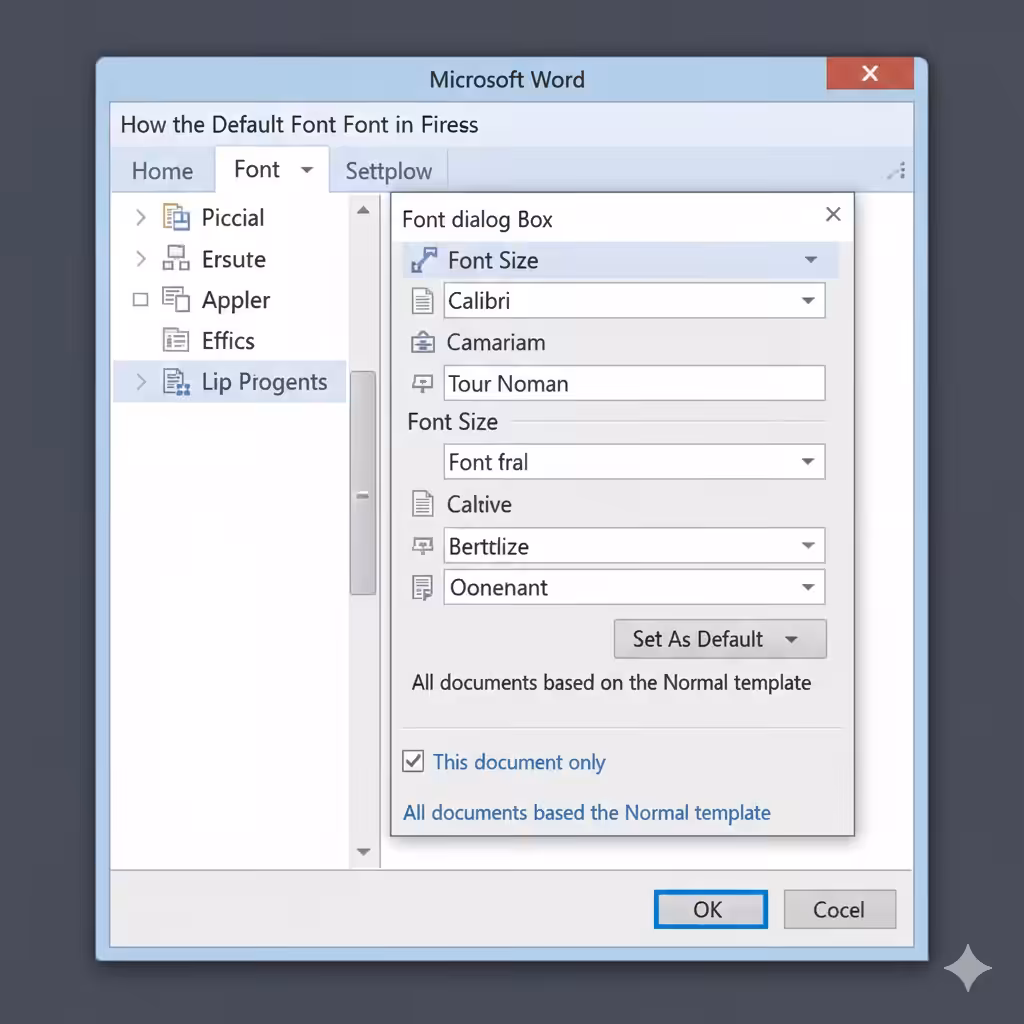Screen dimensions: 1024x1024
Task: Click All documents based the Normal template link
Action: coord(586,812)
